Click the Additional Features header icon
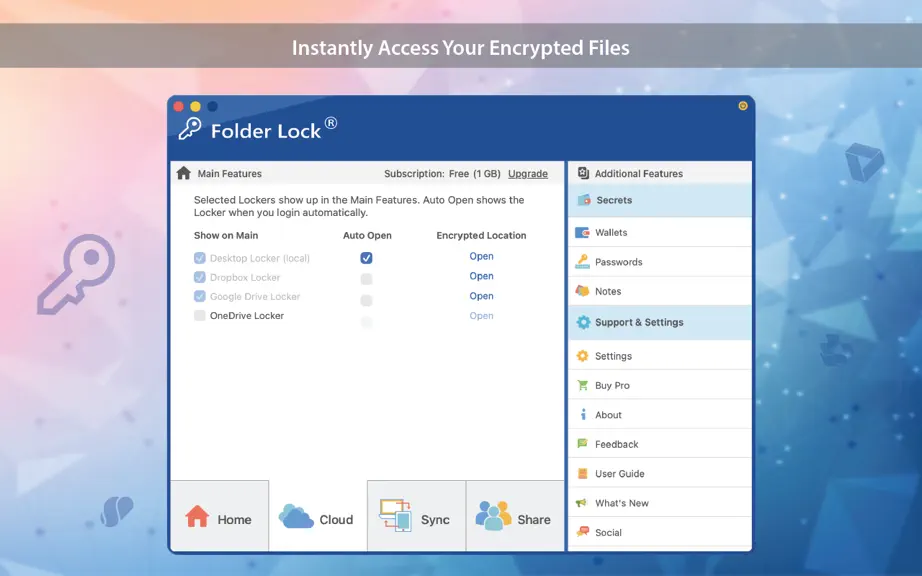This screenshot has height=576, width=922. pos(583,173)
